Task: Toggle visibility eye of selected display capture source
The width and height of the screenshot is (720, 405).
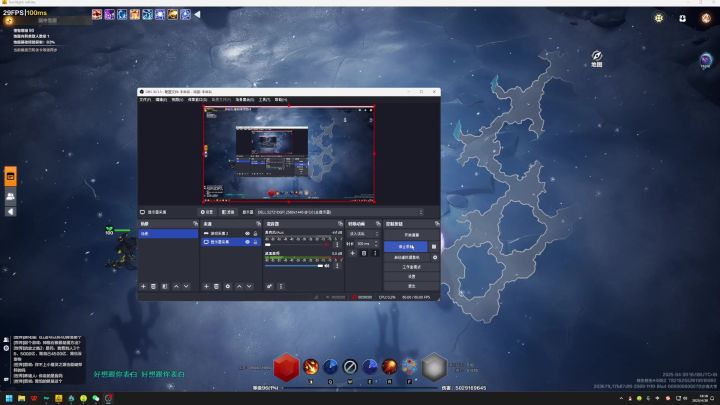Action: click(248, 242)
